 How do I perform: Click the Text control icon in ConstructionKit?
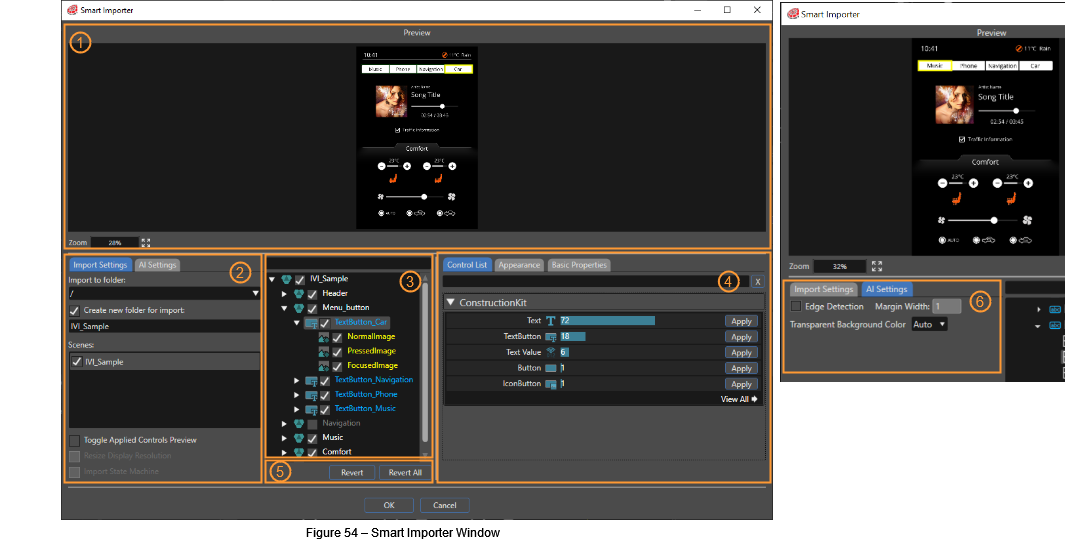[x=551, y=321]
